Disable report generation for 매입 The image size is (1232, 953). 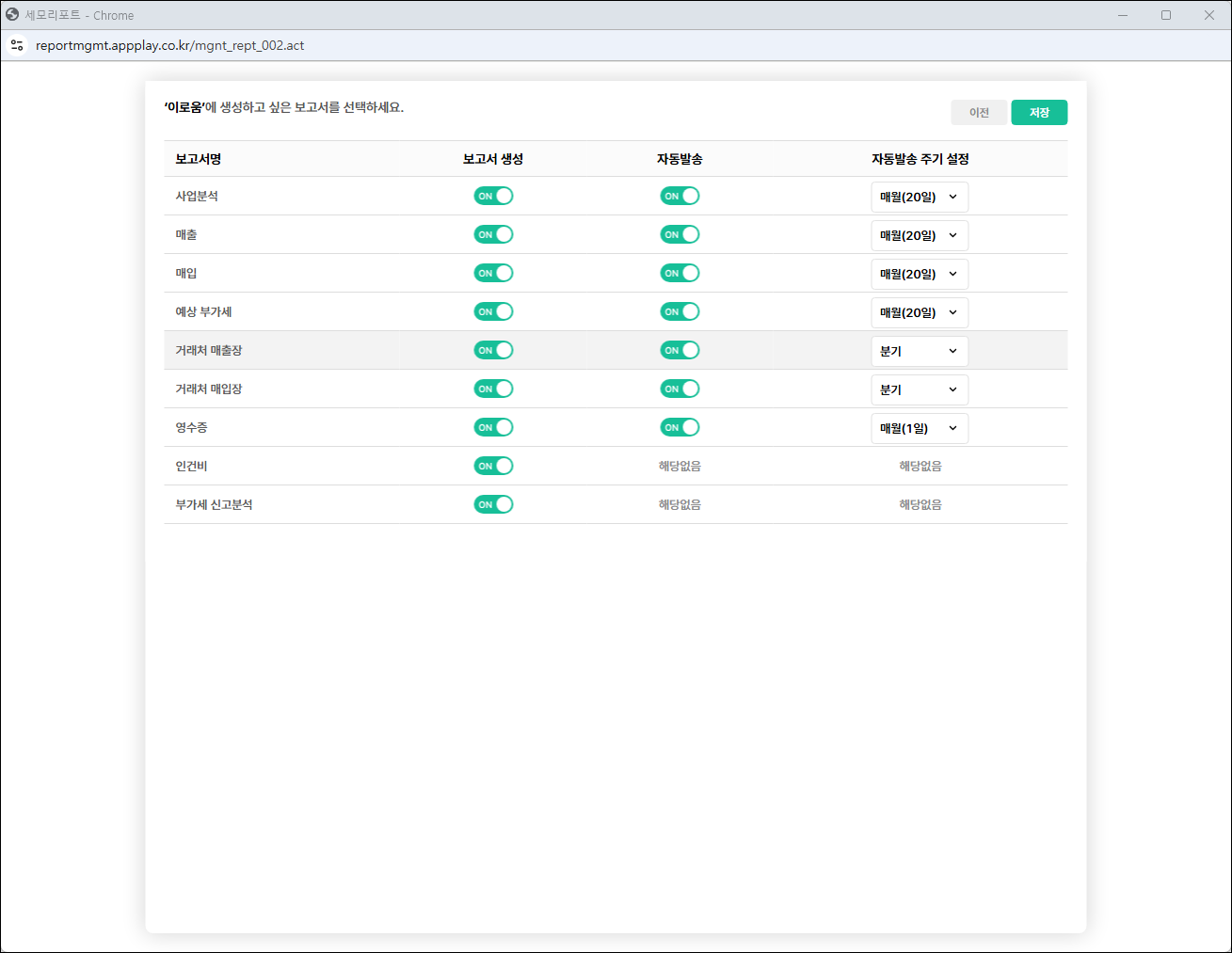(x=493, y=273)
